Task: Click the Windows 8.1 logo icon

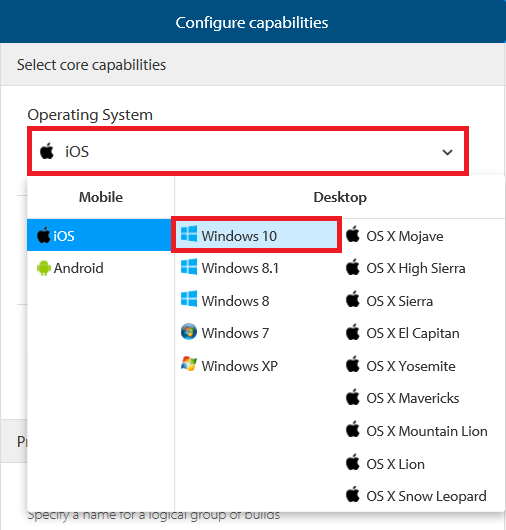Action: click(189, 267)
